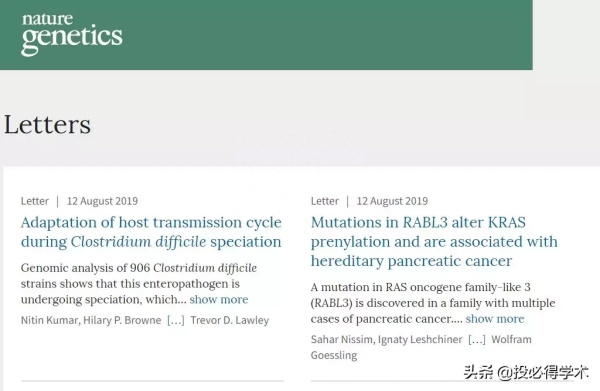Click 12 August 2019 date of first article

(x=102, y=201)
